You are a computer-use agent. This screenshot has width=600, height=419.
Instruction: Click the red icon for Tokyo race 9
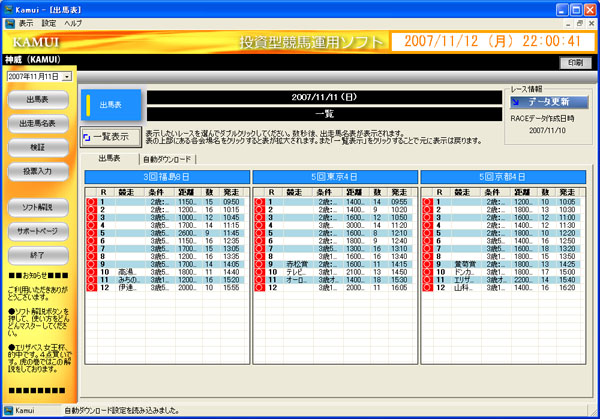click(261, 265)
